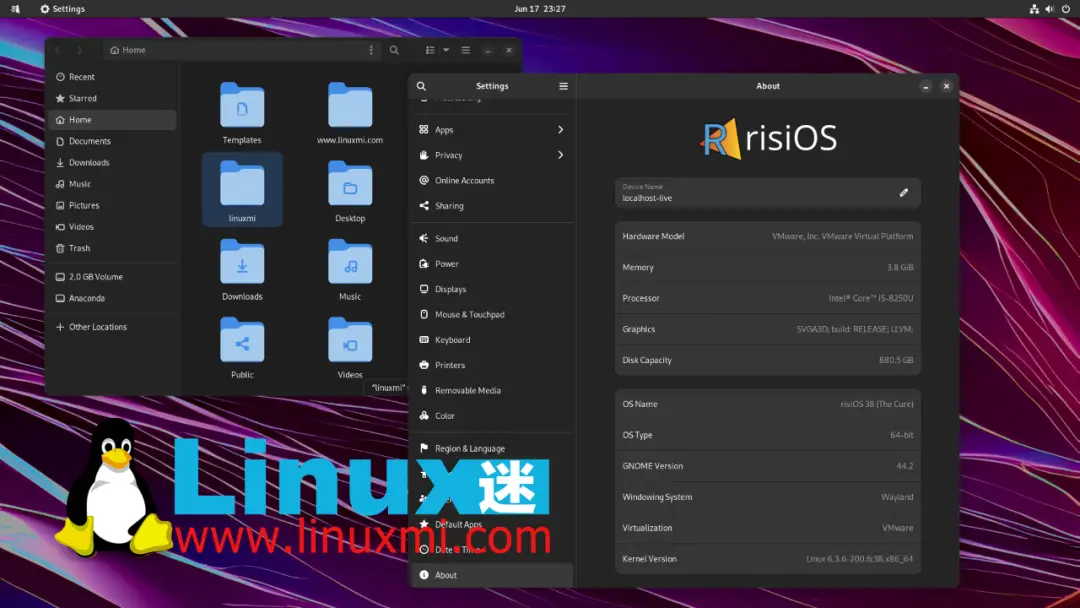Open Color settings panel
The image size is (1080, 608).
click(492, 416)
